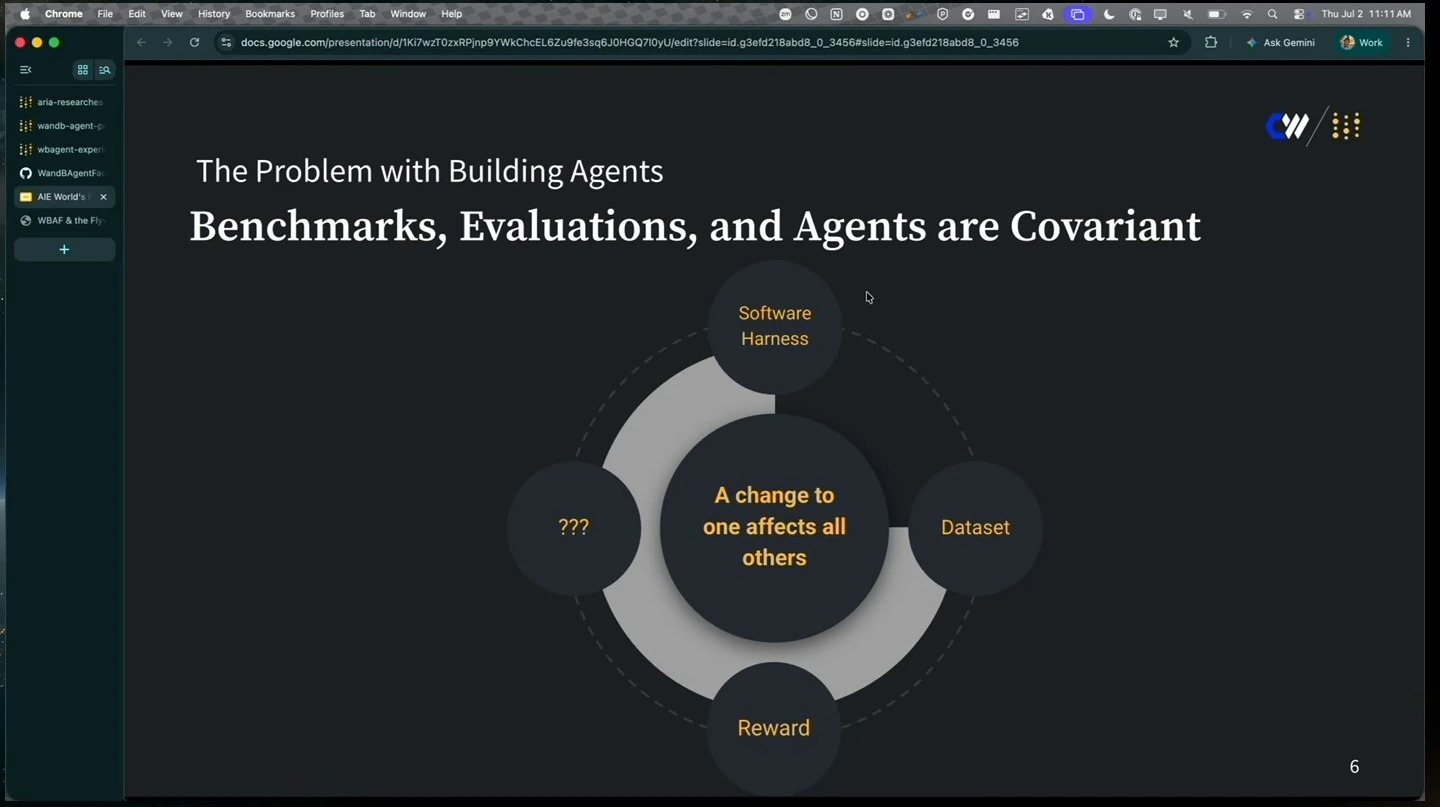Add a new tab with plus button
Viewport: 1440px width, 807px height.
point(64,249)
